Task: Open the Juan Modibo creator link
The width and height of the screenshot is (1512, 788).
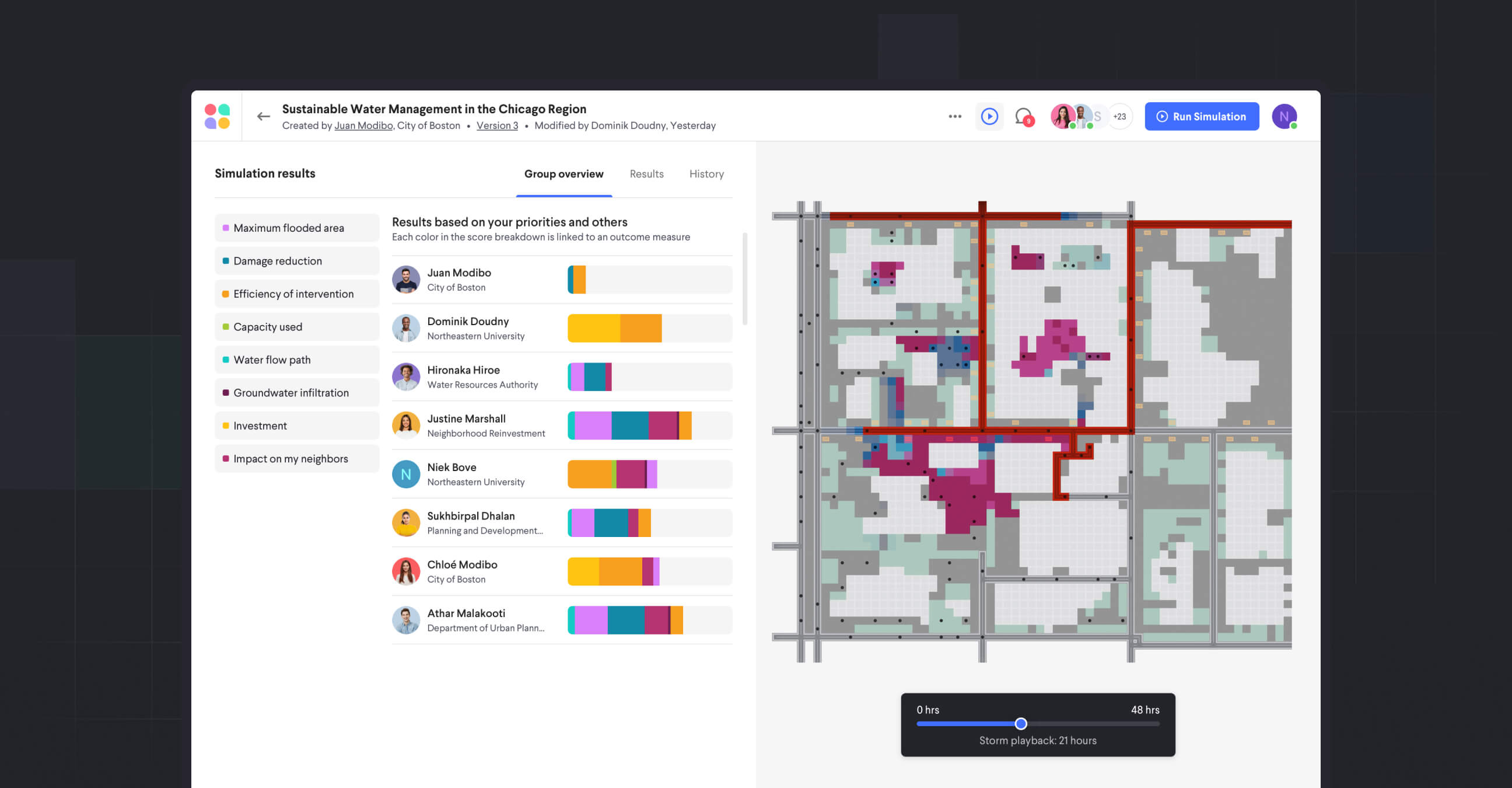Action: (363, 125)
